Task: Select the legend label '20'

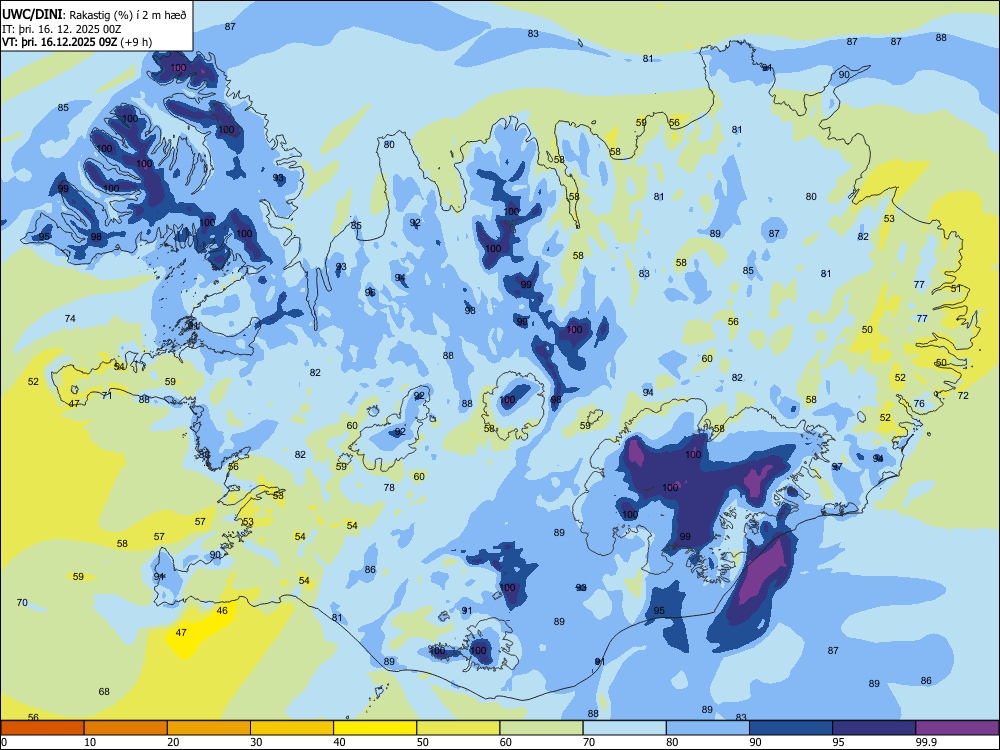Action: point(173,742)
